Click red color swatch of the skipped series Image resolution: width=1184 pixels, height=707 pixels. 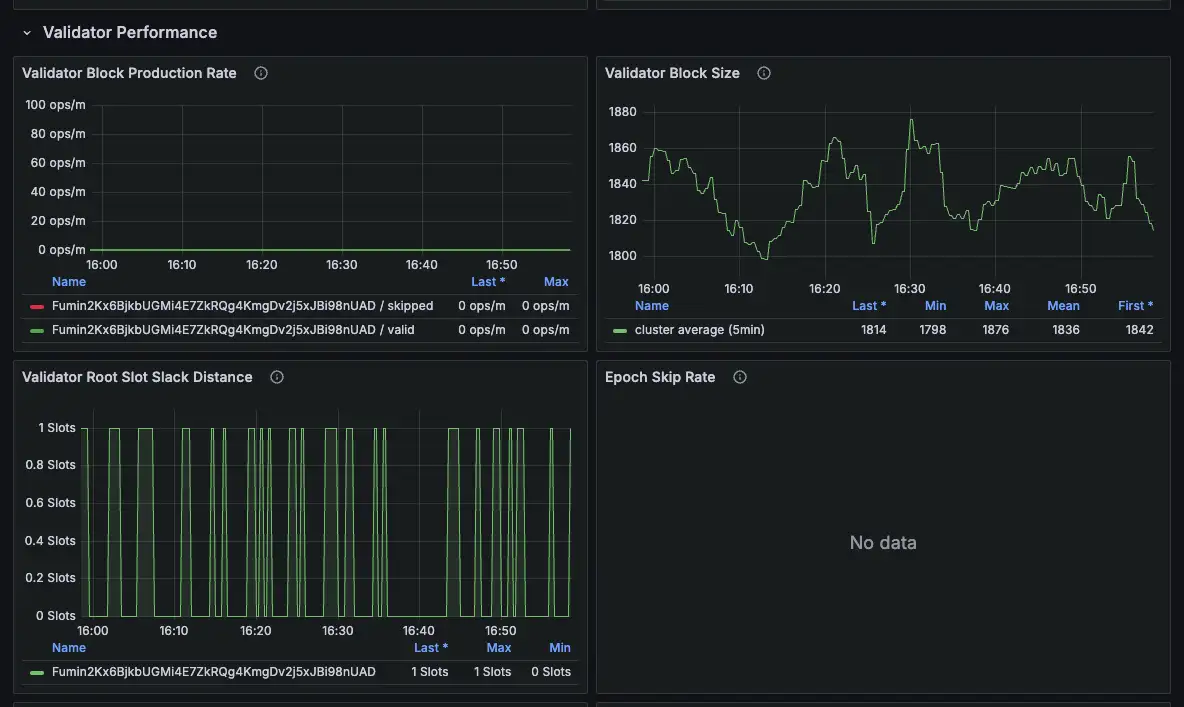coord(37,306)
